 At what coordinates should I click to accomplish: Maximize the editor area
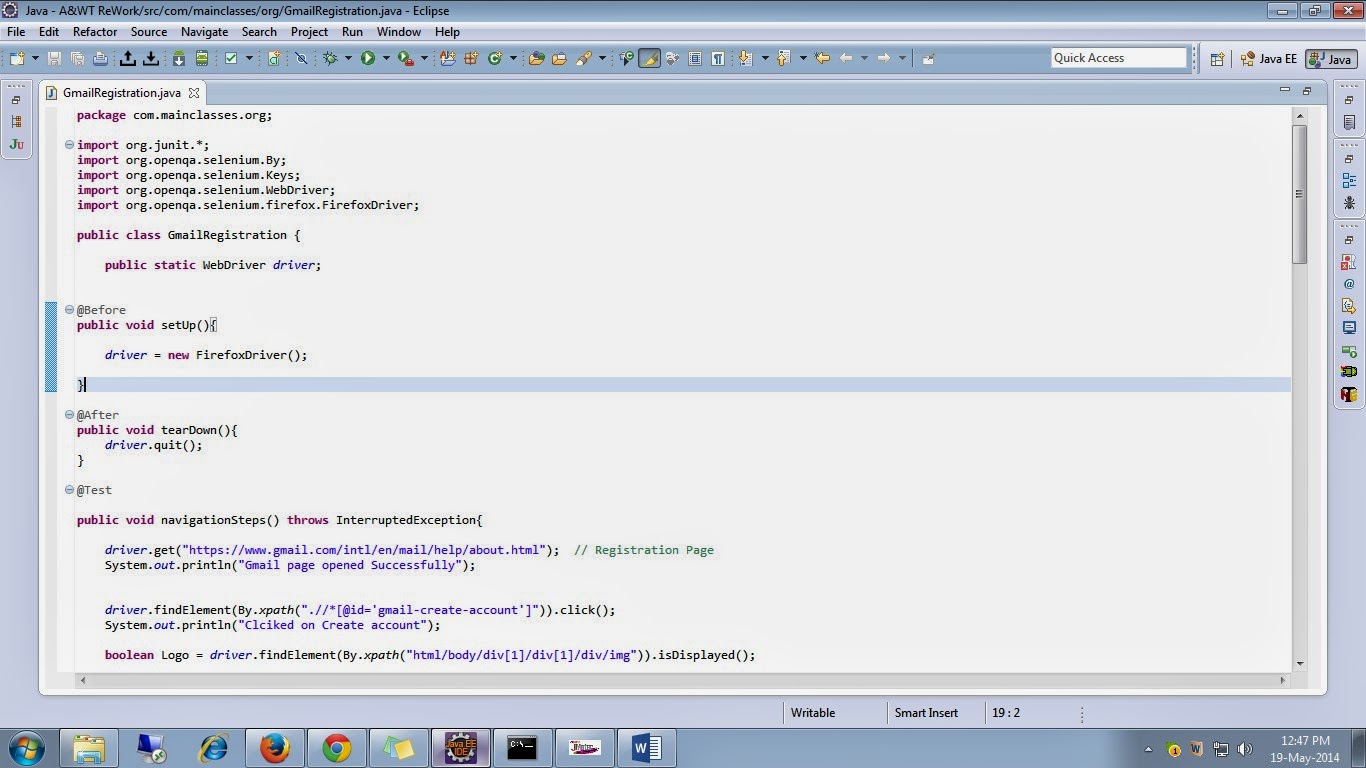coord(1306,90)
